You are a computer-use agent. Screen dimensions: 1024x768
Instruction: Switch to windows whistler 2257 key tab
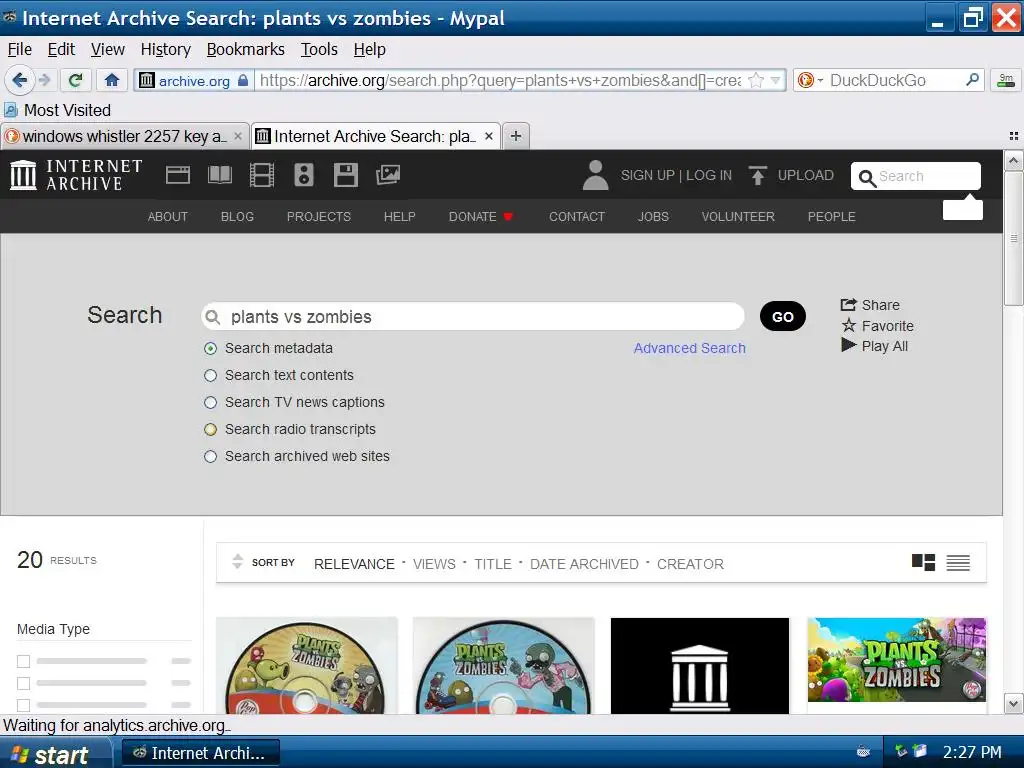click(124, 136)
